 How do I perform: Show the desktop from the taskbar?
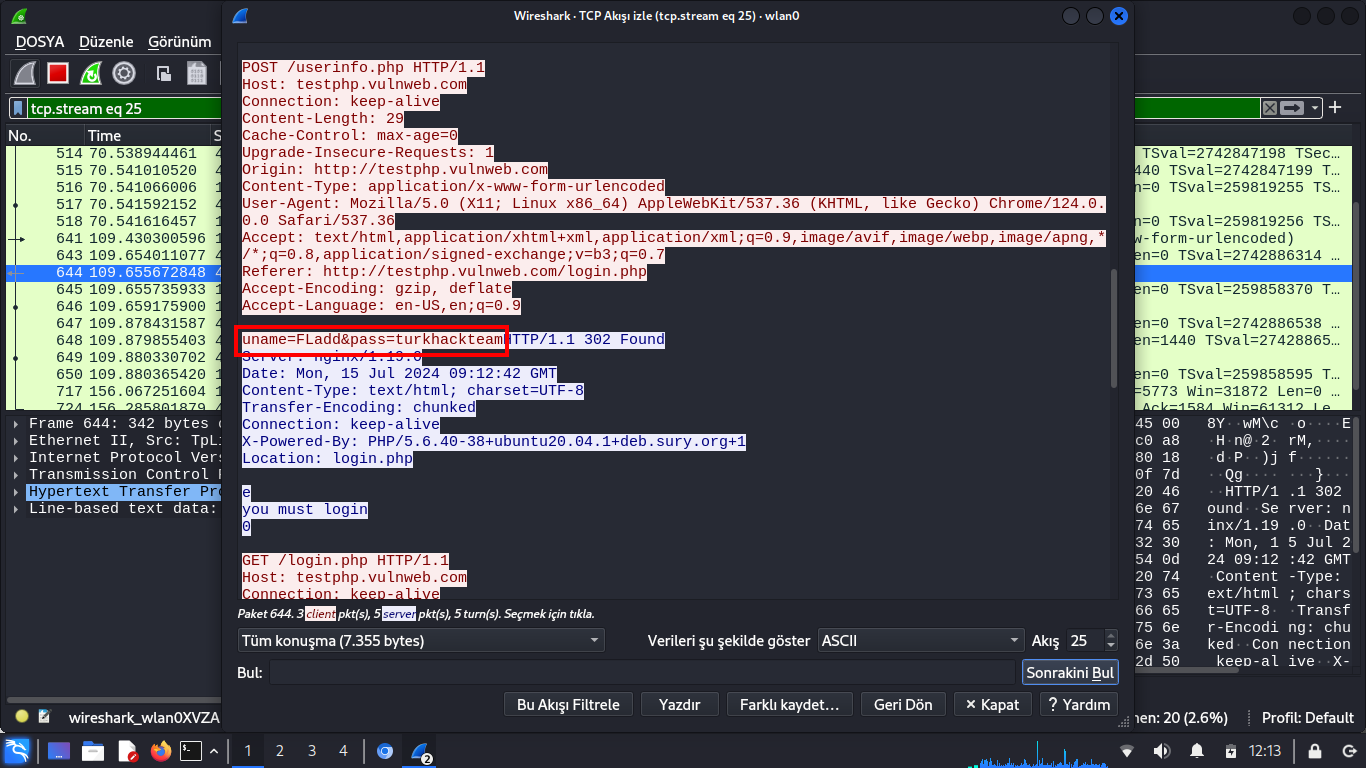coord(58,751)
